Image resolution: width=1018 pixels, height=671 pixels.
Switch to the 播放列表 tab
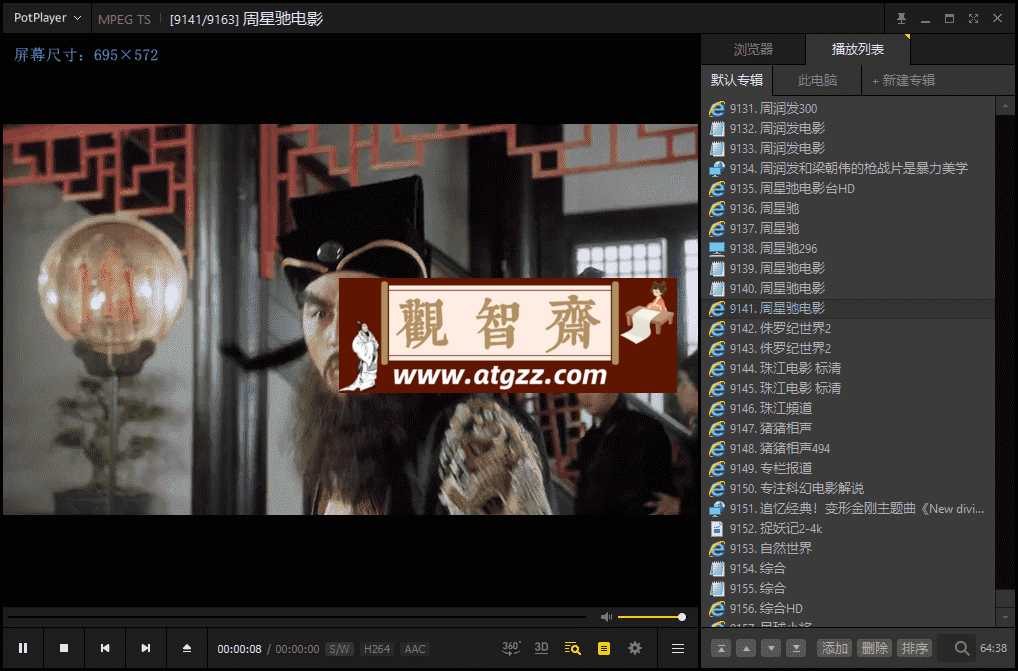858,49
